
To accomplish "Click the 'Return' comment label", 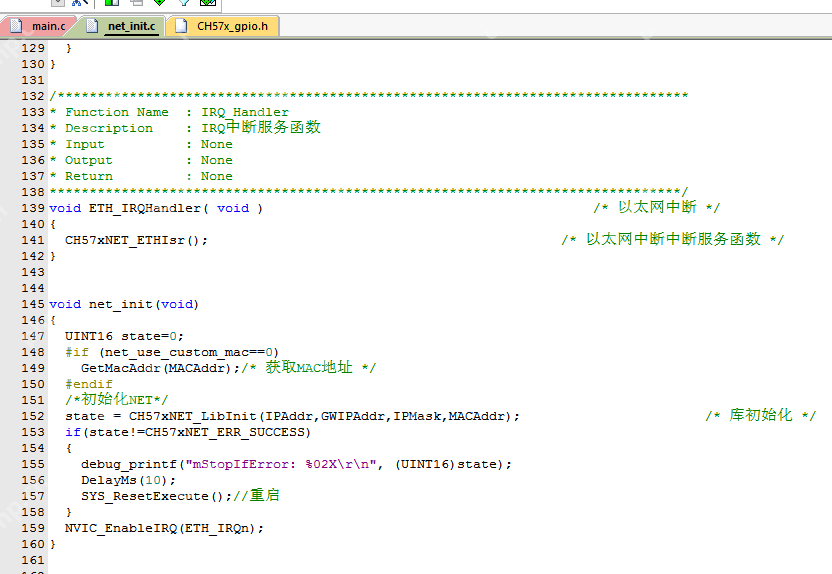I will 89,176.
